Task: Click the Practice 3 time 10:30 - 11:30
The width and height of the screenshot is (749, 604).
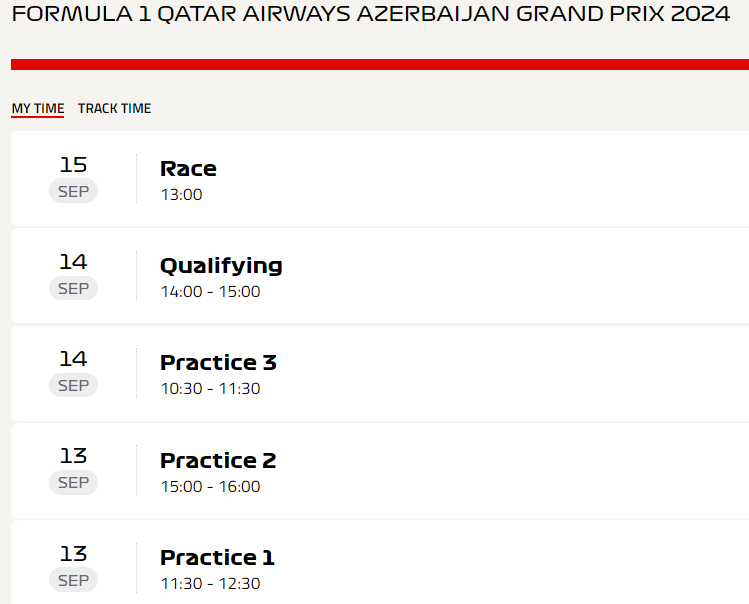Action: click(x=210, y=388)
